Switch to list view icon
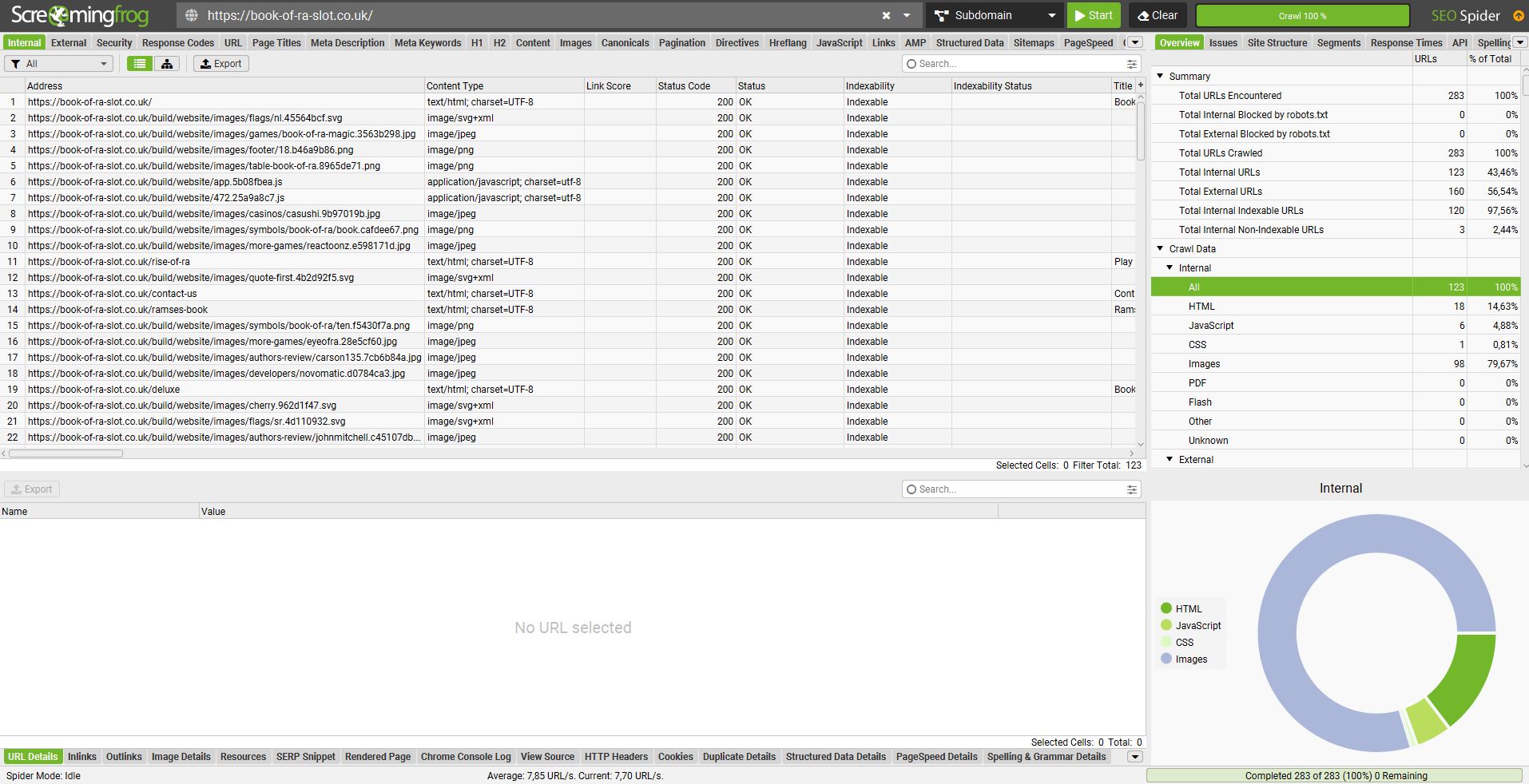1529x784 pixels. click(140, 64)
